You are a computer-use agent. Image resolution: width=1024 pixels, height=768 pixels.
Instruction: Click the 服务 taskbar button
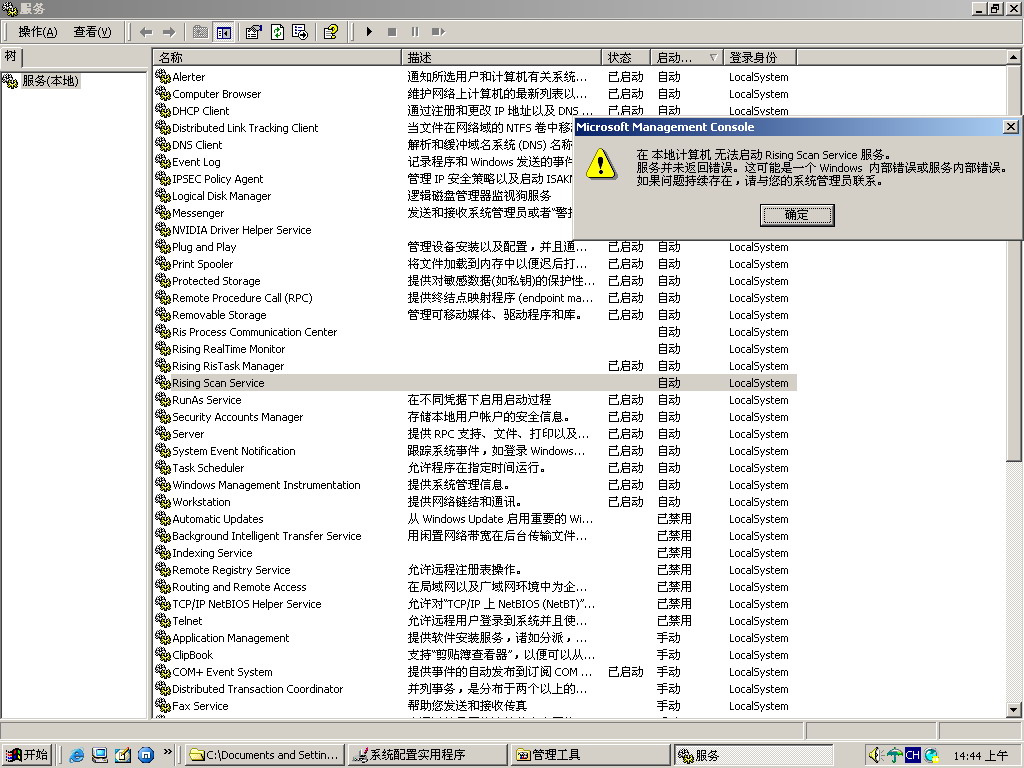coord(754,755)
